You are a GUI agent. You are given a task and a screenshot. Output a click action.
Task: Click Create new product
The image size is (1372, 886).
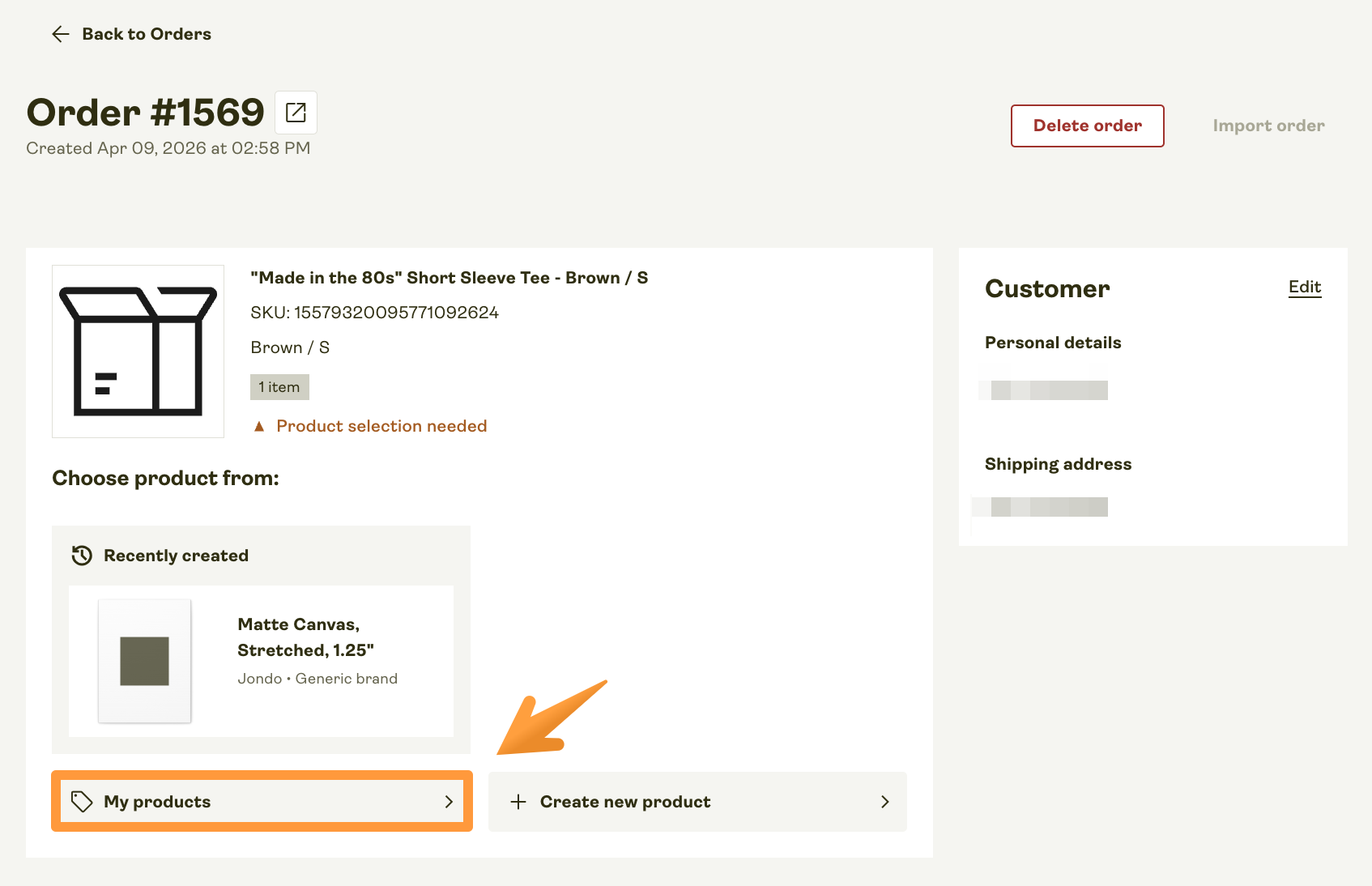point(697,802)
